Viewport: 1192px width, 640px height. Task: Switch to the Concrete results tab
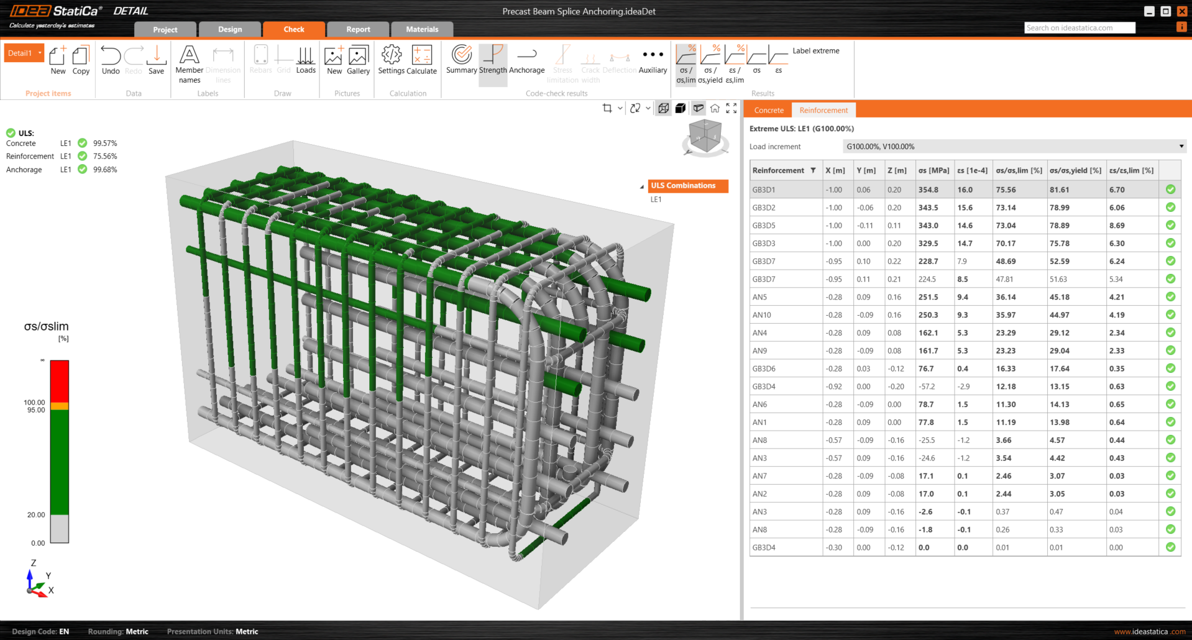click(x=768, y=110)
